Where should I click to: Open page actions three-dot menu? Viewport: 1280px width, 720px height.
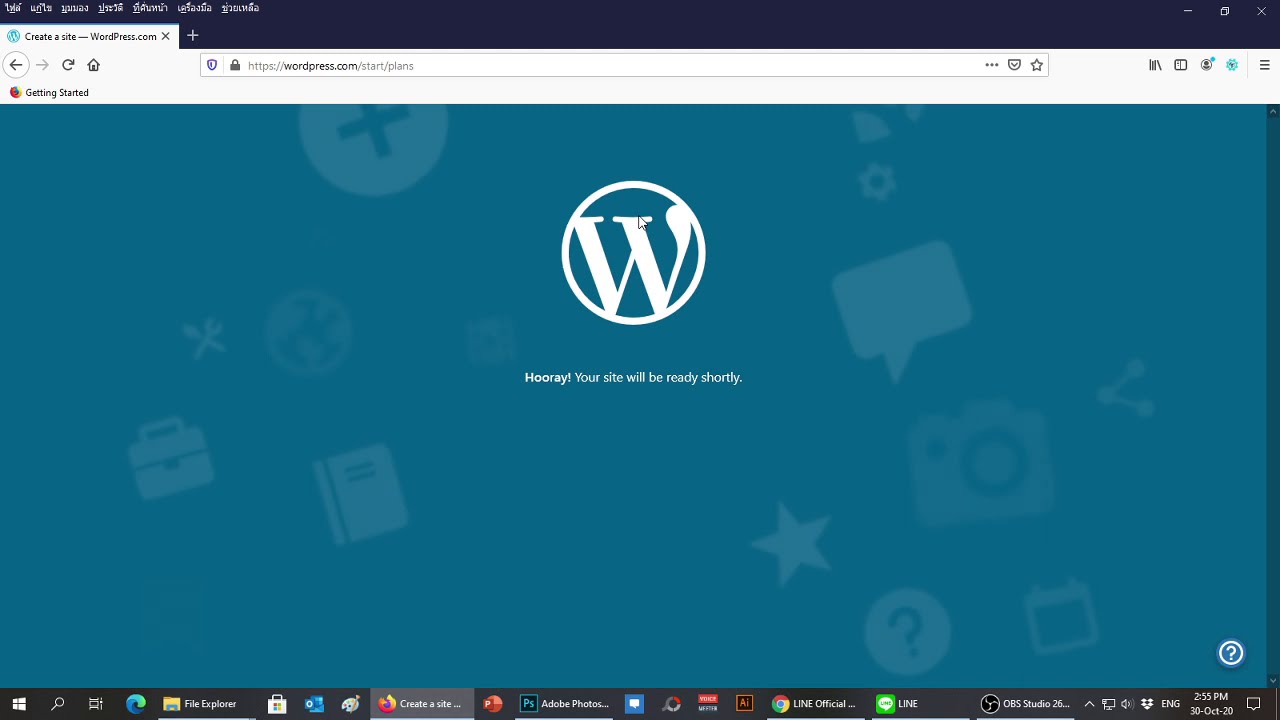click(x=992, y=65)
